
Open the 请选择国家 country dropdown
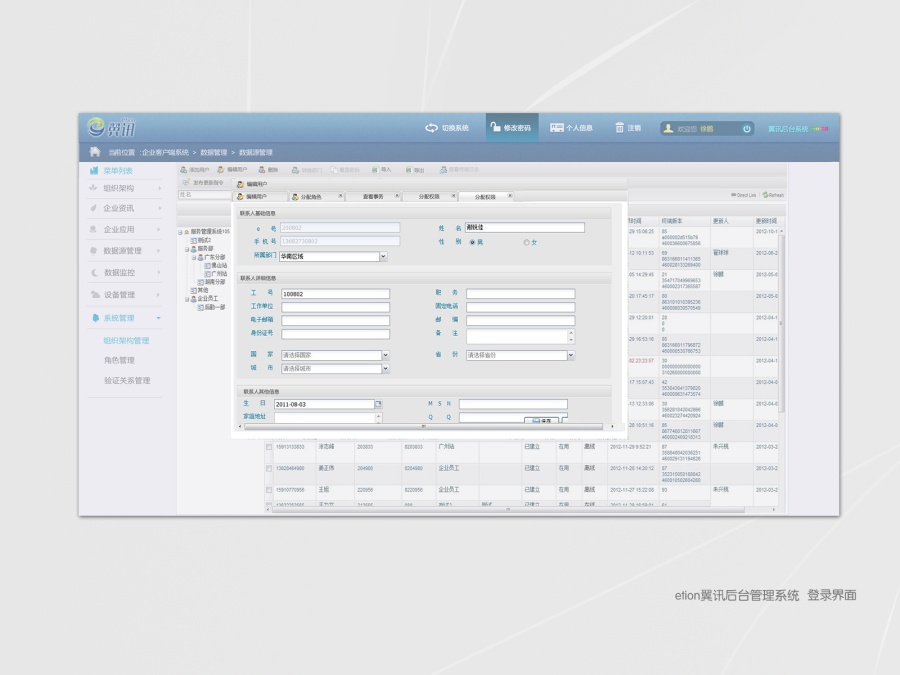[386, 356]
